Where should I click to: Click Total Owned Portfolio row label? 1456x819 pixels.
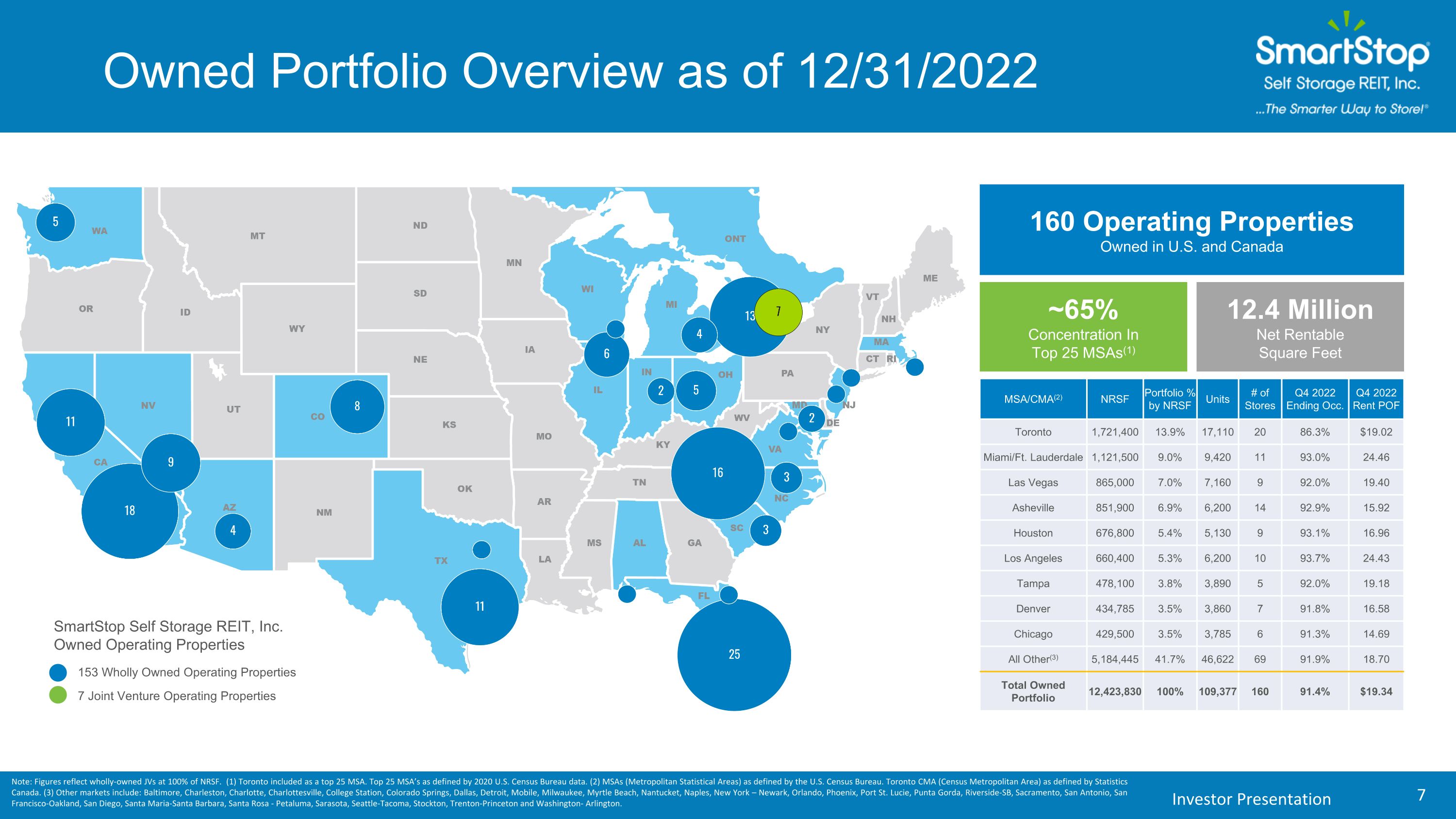coord(1033,691)
